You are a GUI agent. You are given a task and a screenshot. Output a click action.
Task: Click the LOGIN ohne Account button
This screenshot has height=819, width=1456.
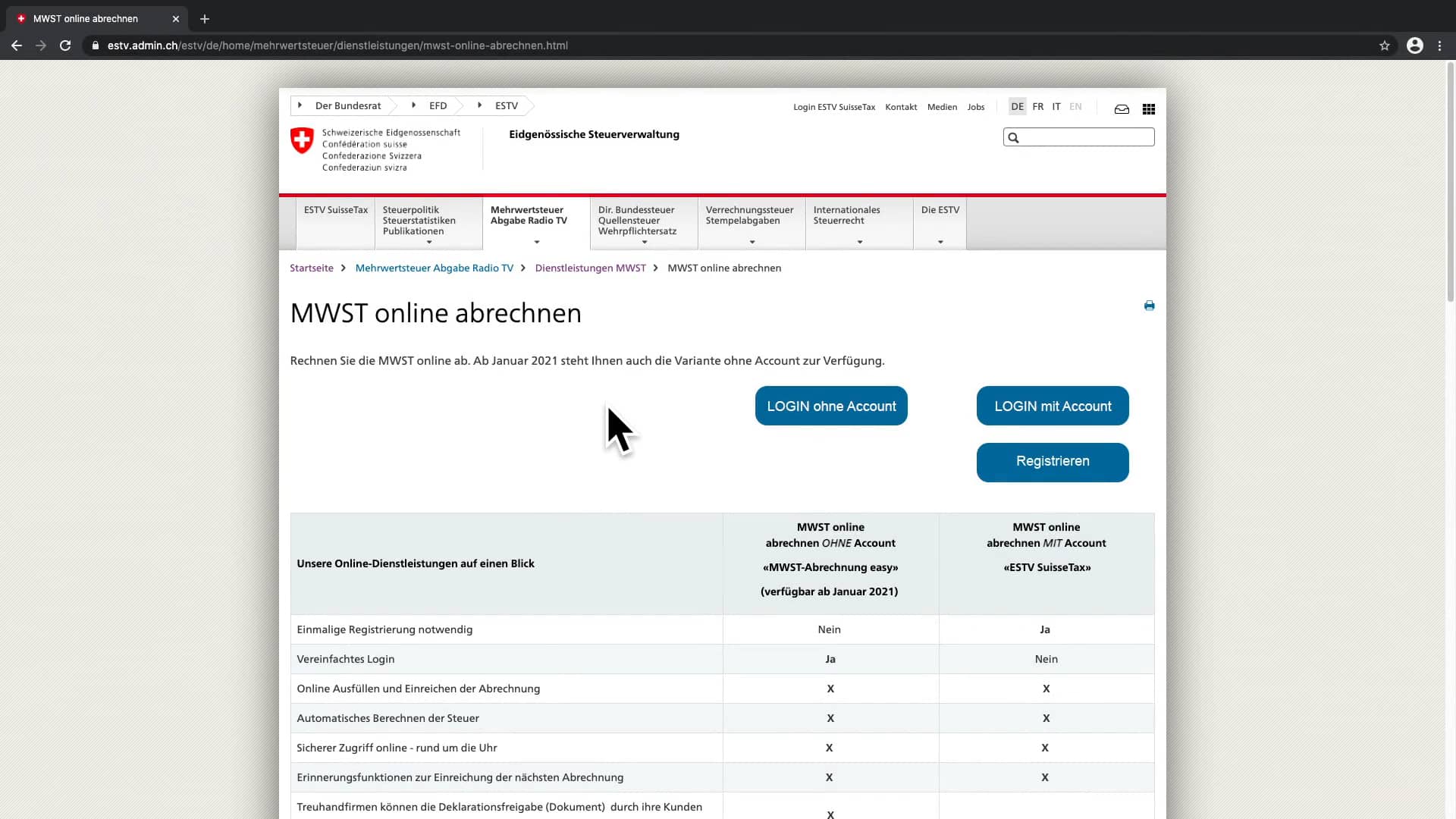click(831, 406)
